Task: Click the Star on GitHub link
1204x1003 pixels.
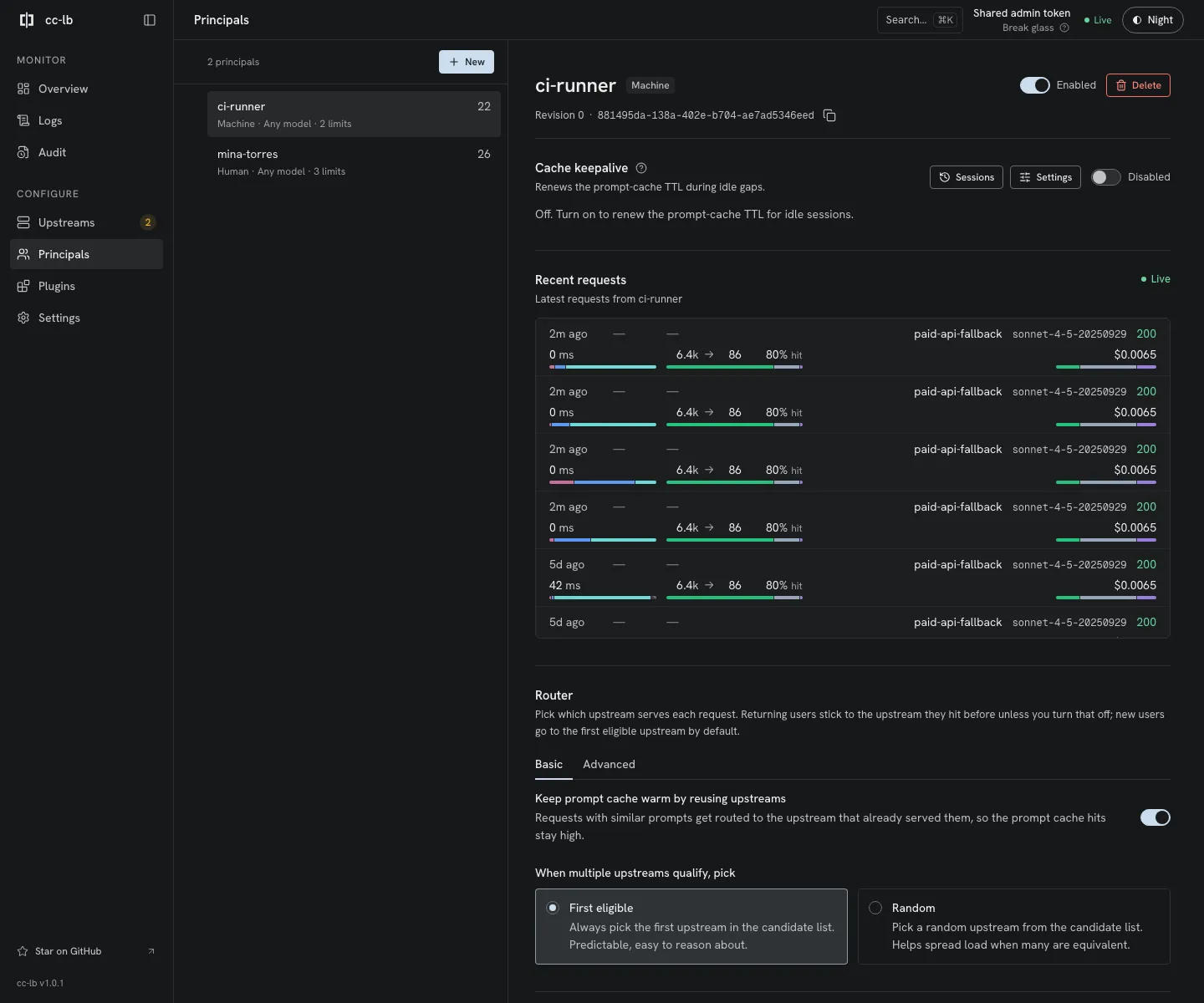Action: point(86,951)
